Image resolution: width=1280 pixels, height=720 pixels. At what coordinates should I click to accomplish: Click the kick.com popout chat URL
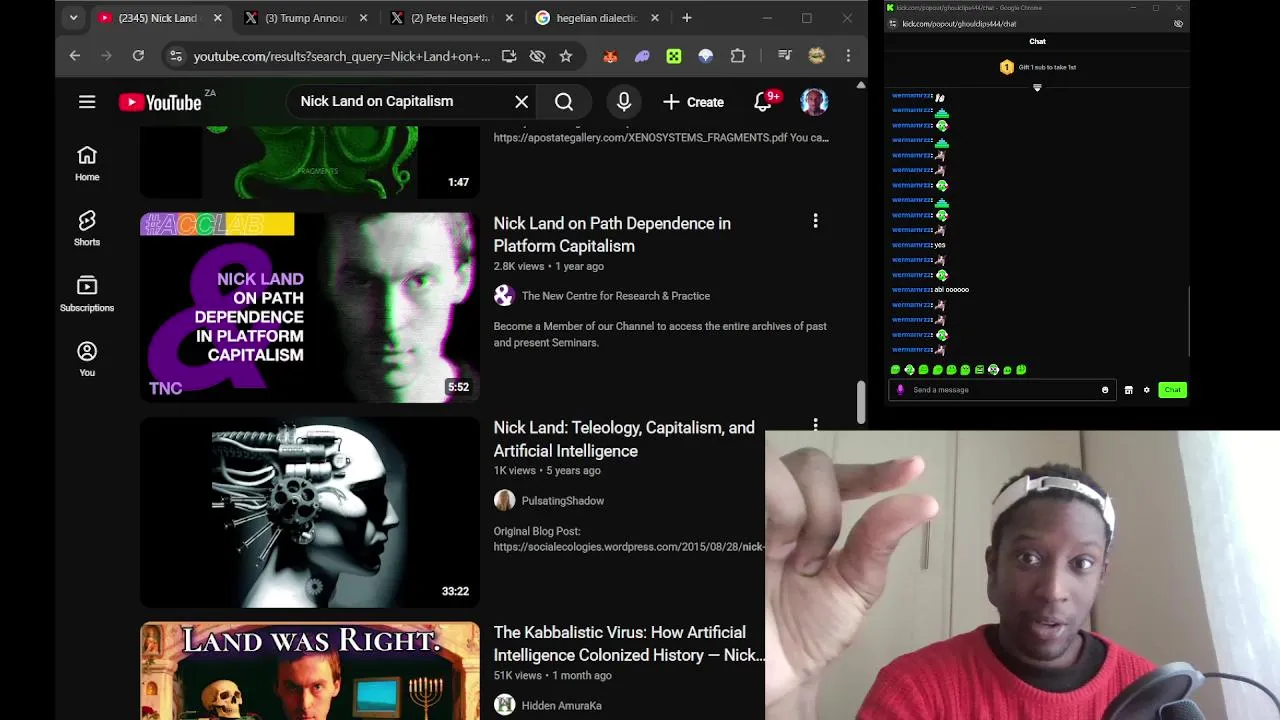[x=959, y=24]
